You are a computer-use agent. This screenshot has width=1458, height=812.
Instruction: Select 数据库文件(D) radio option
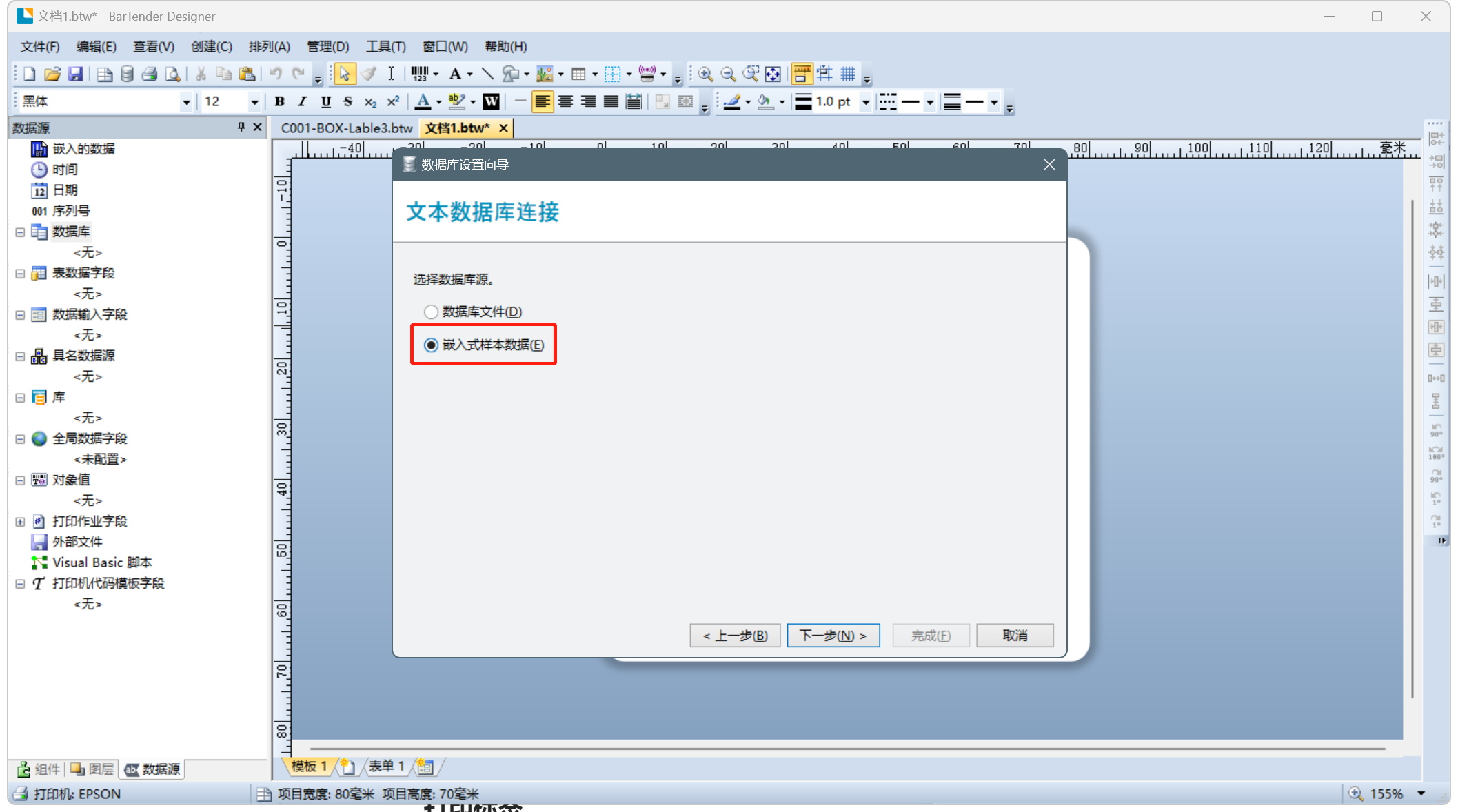click(x=431, y=312)
